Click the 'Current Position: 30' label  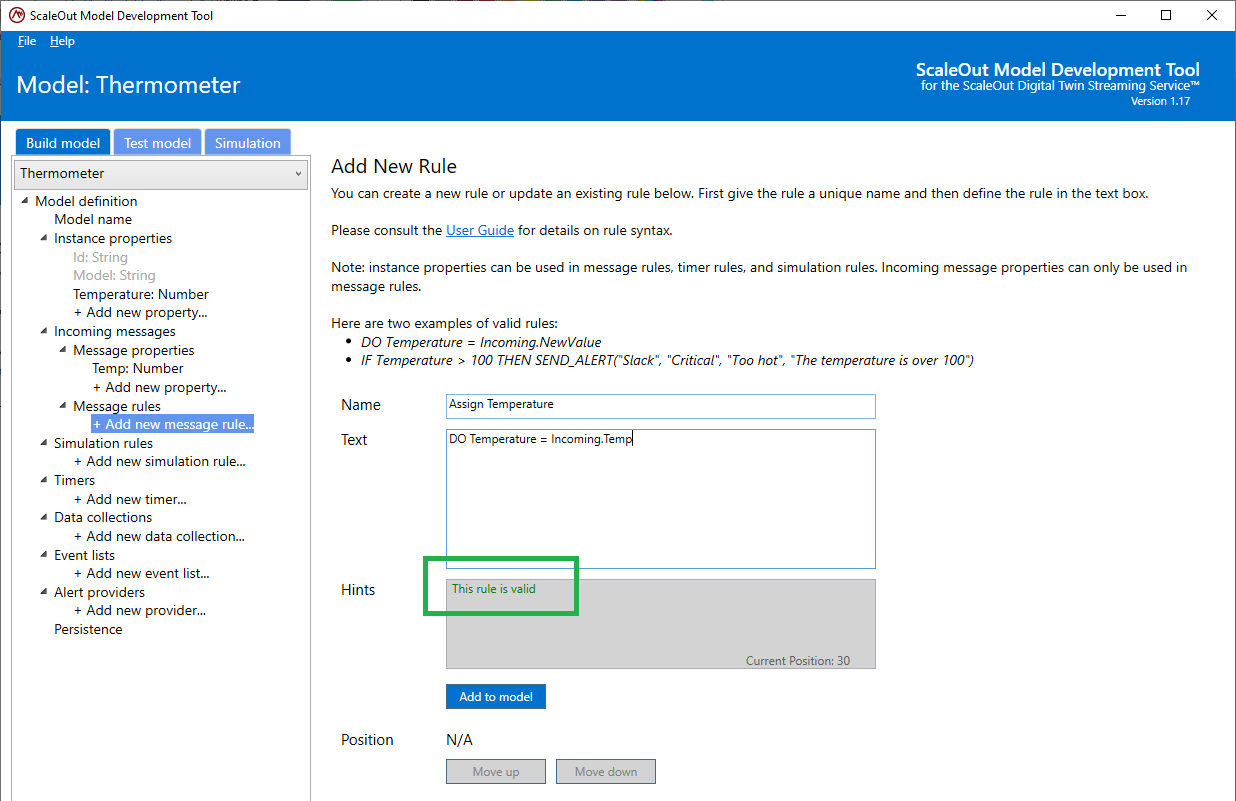(798, 661)
